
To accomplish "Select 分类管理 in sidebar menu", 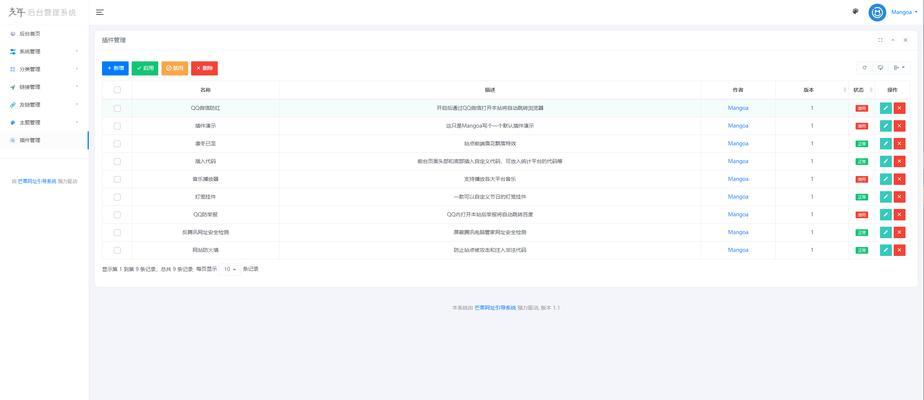I will [44, 69].
